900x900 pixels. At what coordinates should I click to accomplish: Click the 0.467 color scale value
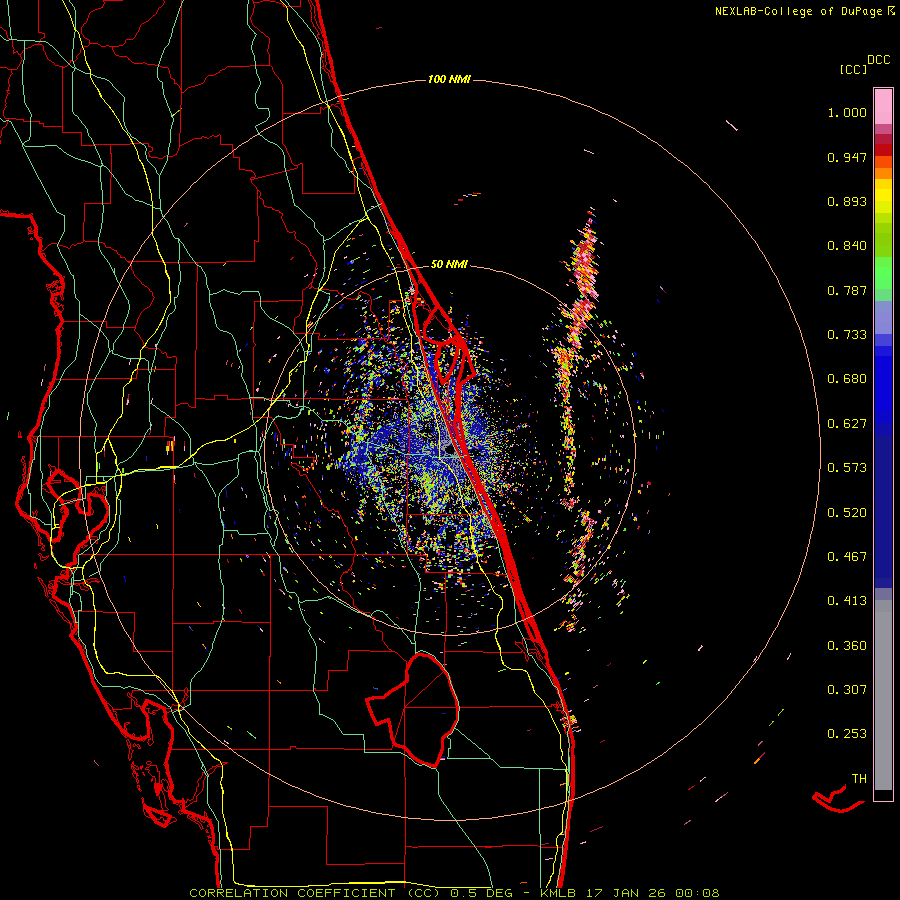coord(847,557)
